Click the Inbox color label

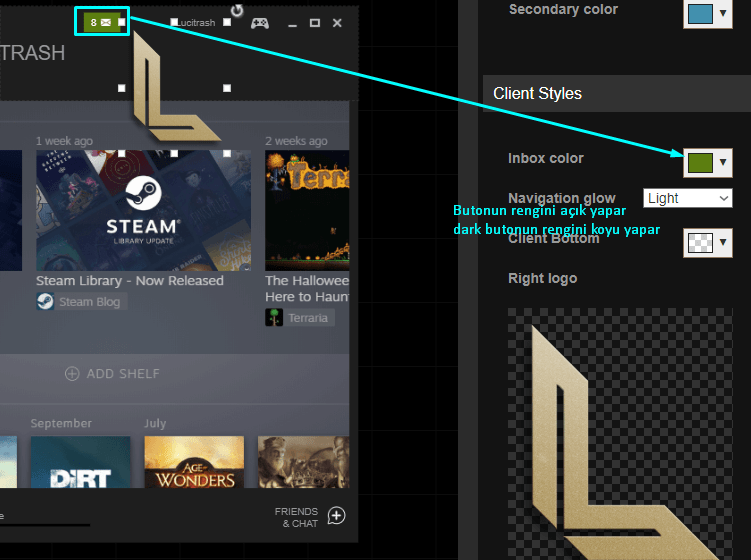(x=546, y=159)
